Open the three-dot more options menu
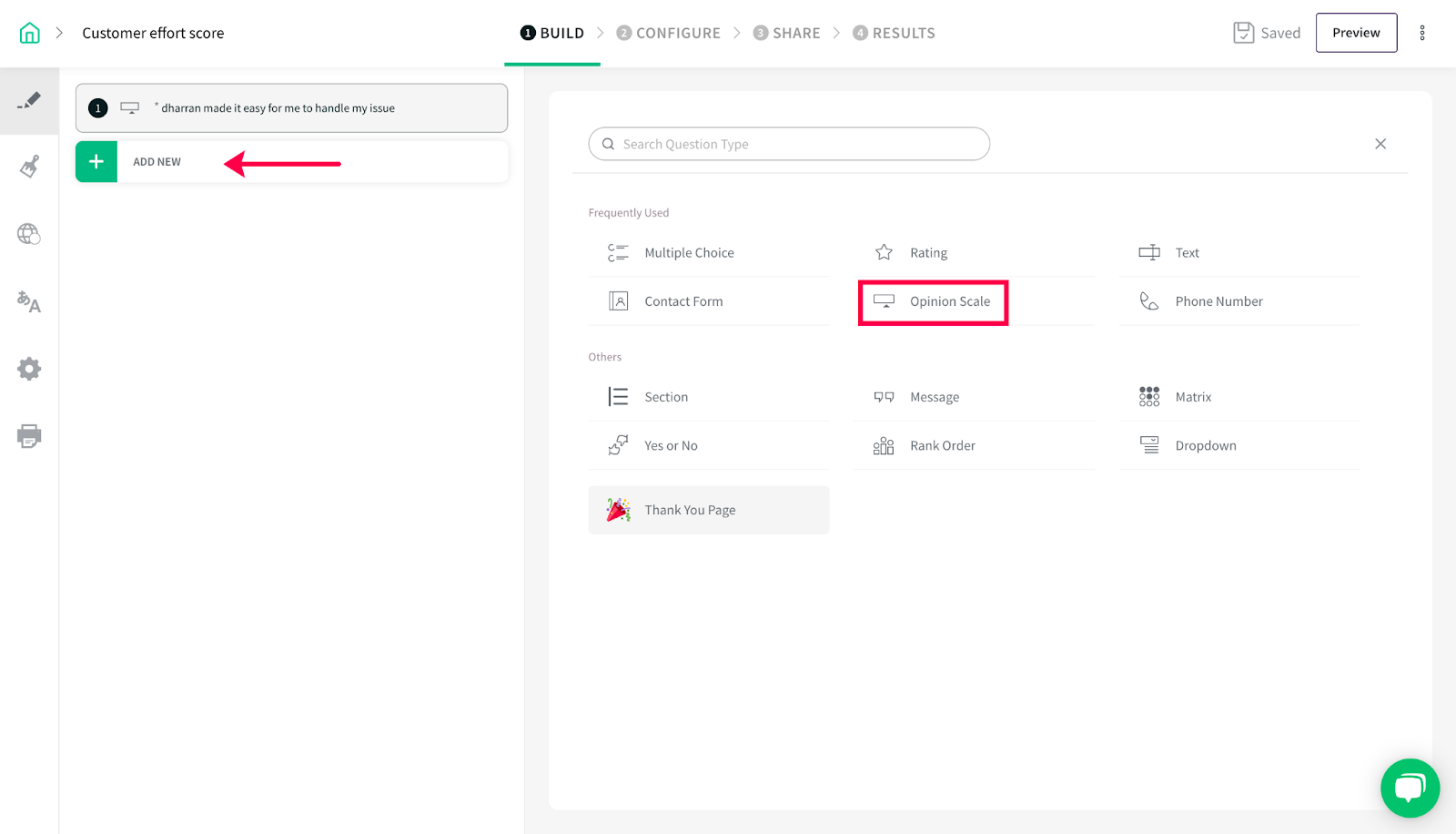1456x834 pixels. 1422,33
